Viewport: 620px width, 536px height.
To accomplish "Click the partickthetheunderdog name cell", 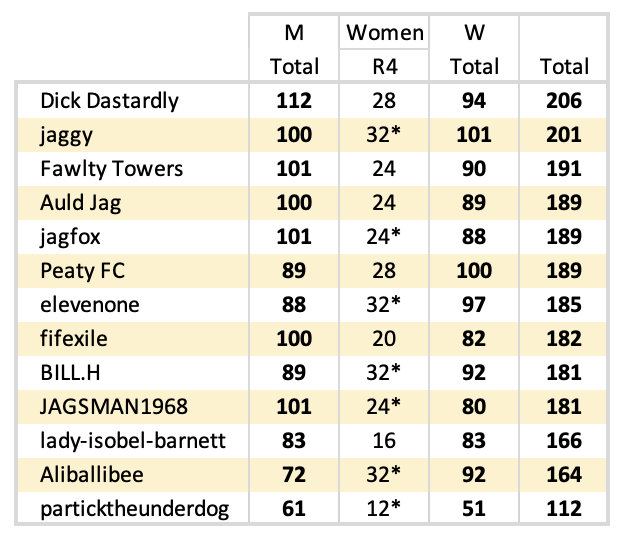I will point(134,510).
